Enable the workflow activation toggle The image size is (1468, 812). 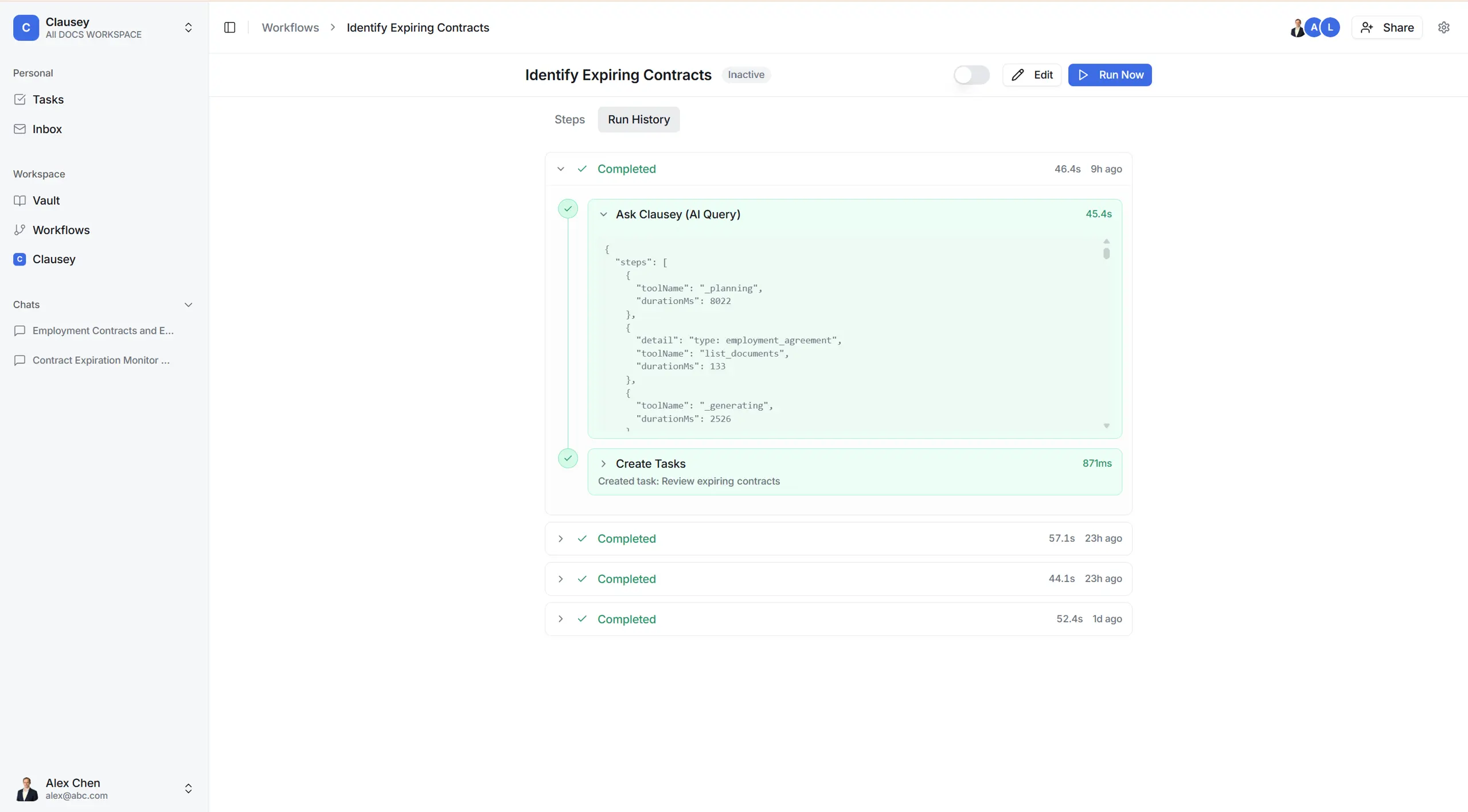pos(971,75)
